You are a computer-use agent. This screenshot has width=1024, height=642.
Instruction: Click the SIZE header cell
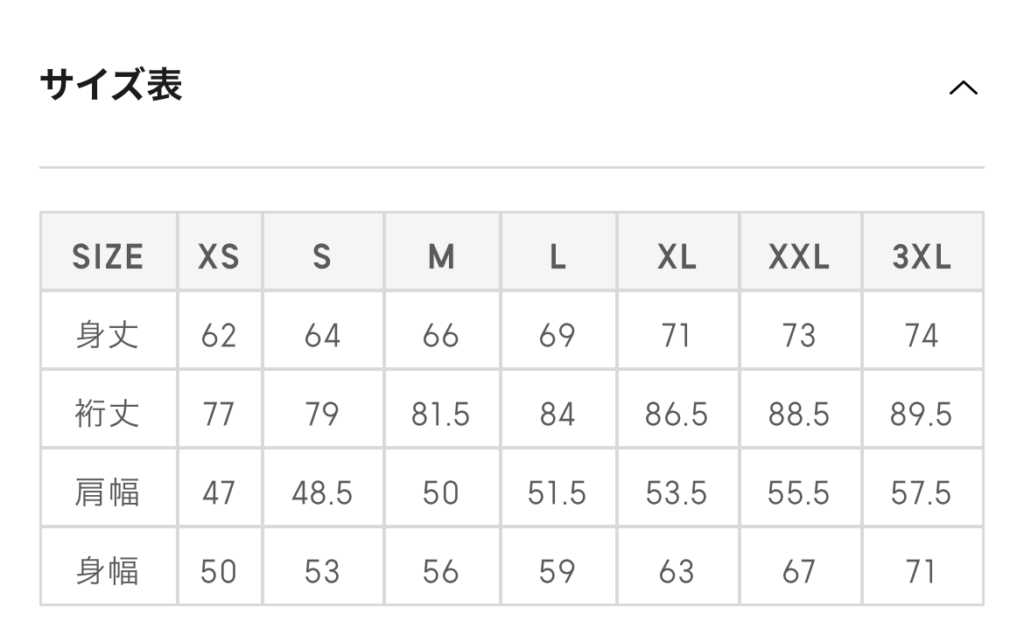(x=108, y=256)
